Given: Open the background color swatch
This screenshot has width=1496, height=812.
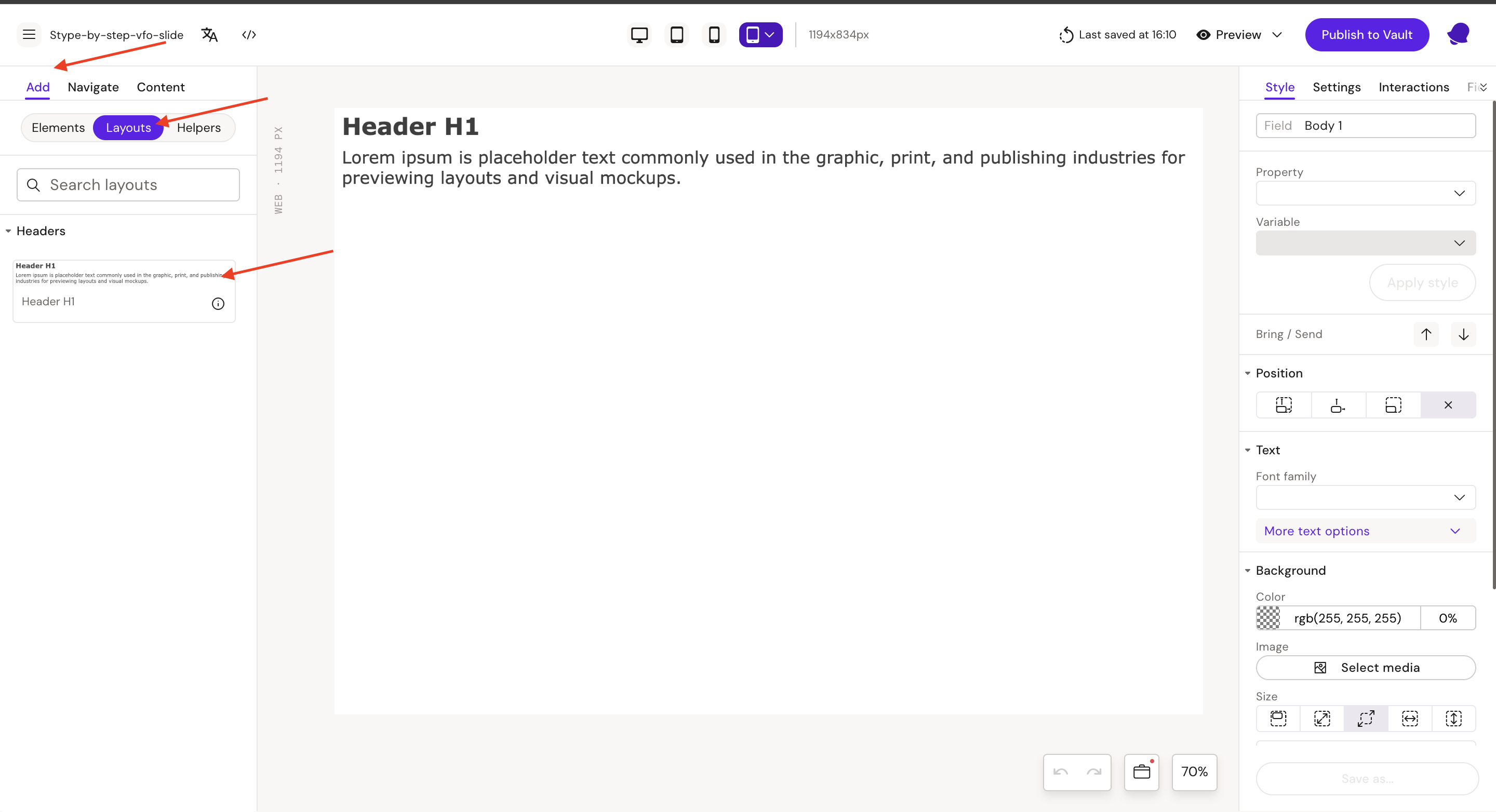Looking at the screenshot, I should point(1268,618).
